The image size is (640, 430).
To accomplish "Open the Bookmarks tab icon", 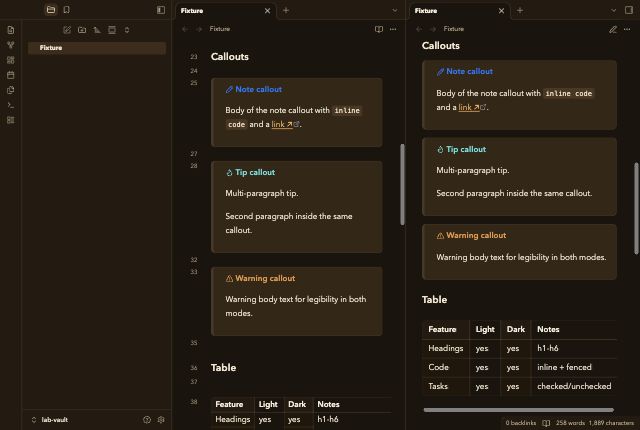I will point(67,10).
